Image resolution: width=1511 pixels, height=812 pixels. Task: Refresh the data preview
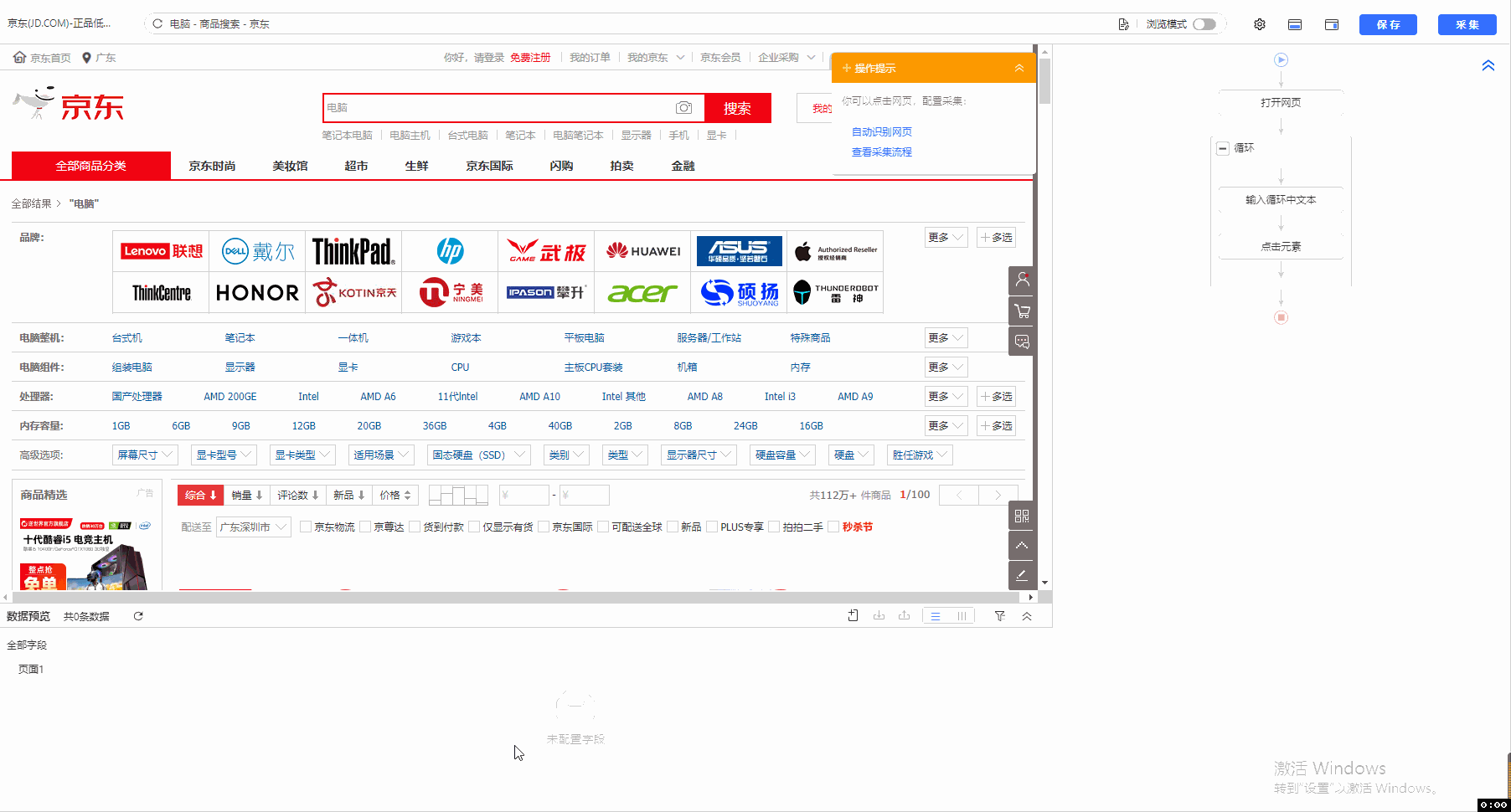click(138, 616)
